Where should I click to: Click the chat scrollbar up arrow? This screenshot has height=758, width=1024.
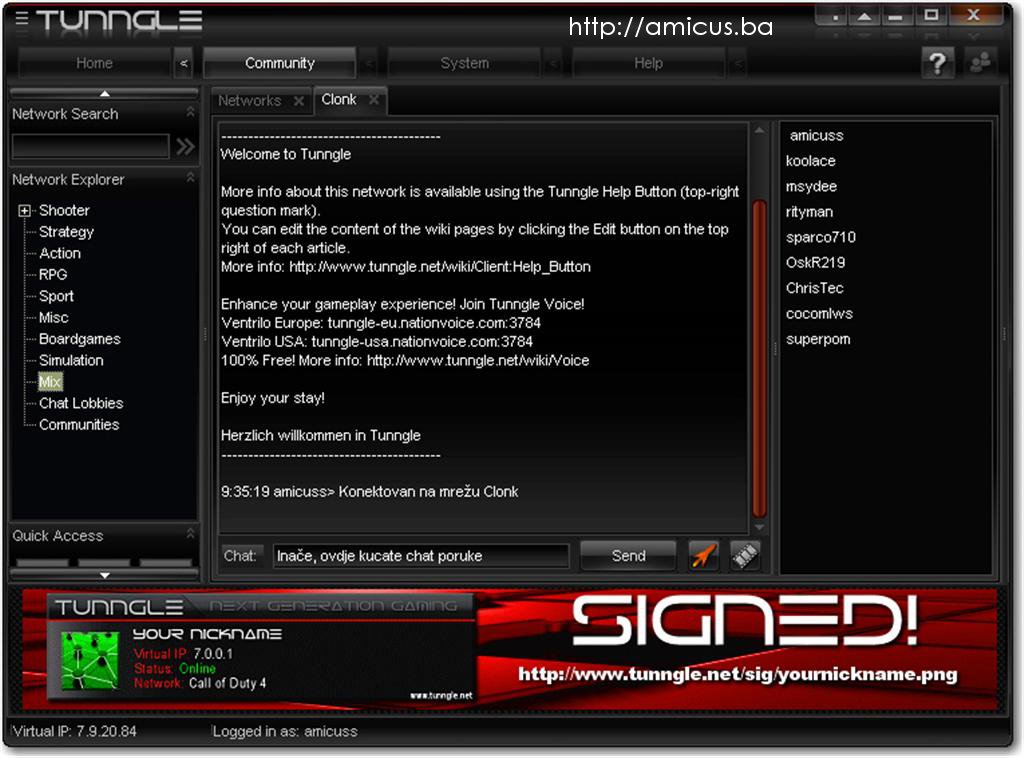759,131
